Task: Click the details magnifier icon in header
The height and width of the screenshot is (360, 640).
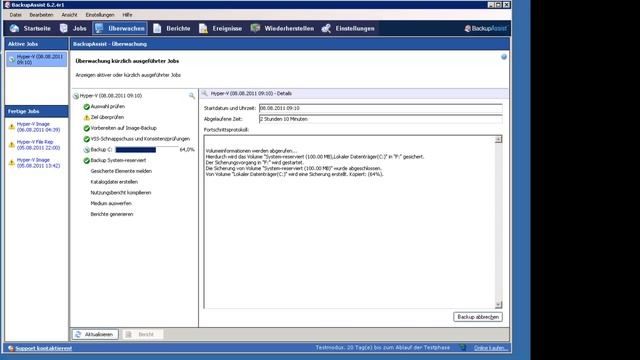Action: coord(204,93)
